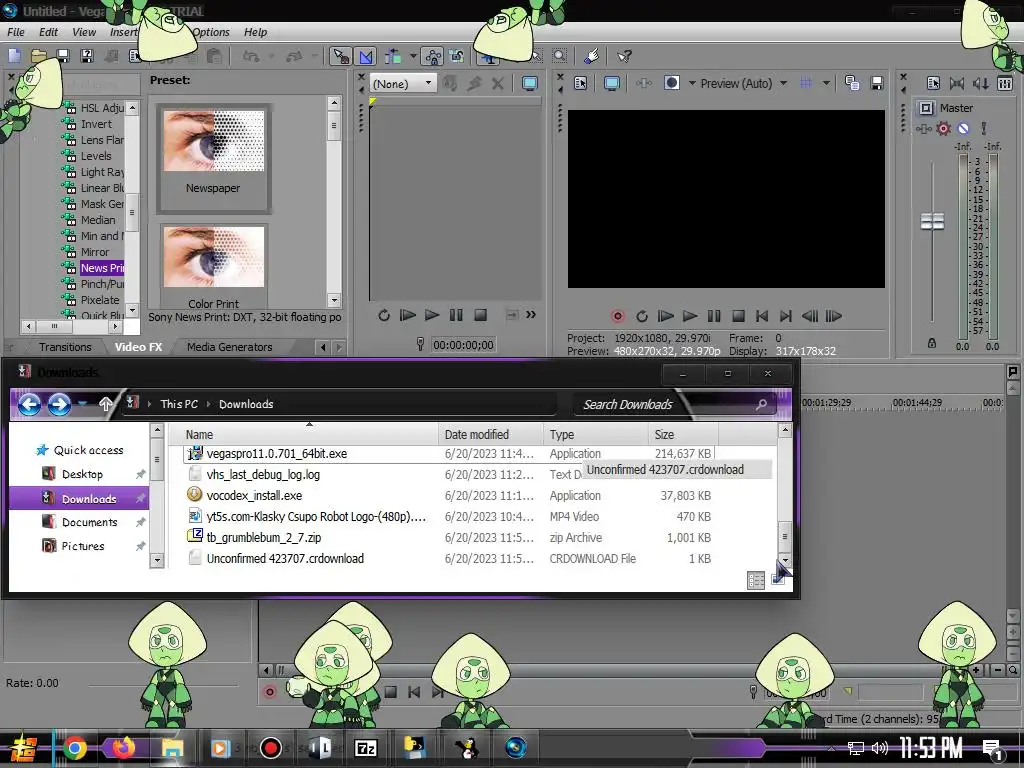Go forward in the Downloads window

click(x=59, y=404)
